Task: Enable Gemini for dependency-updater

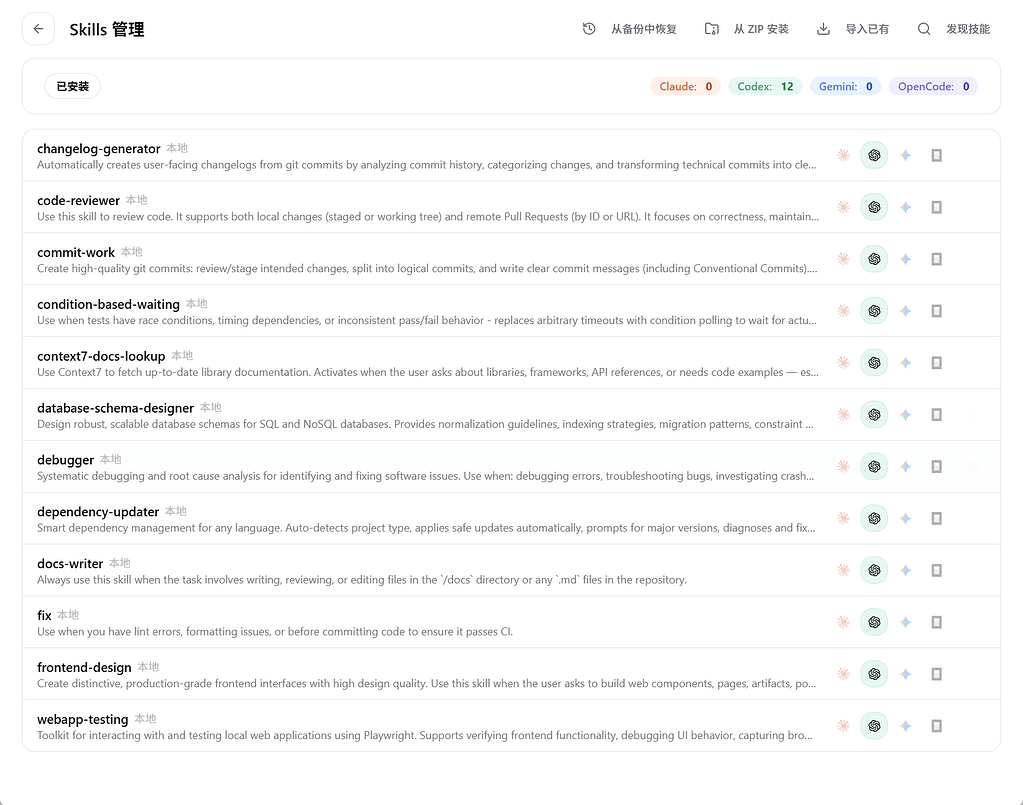Action: (x=906, y=518)
